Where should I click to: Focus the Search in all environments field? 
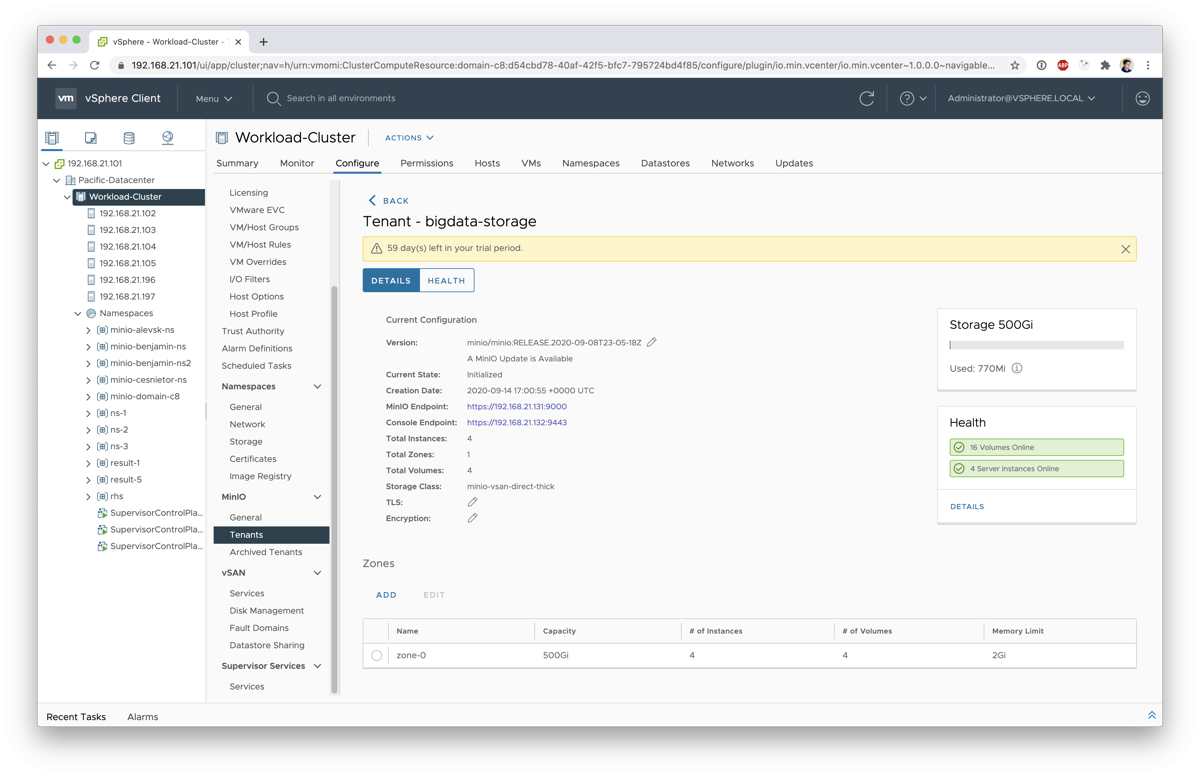point(341,98)
